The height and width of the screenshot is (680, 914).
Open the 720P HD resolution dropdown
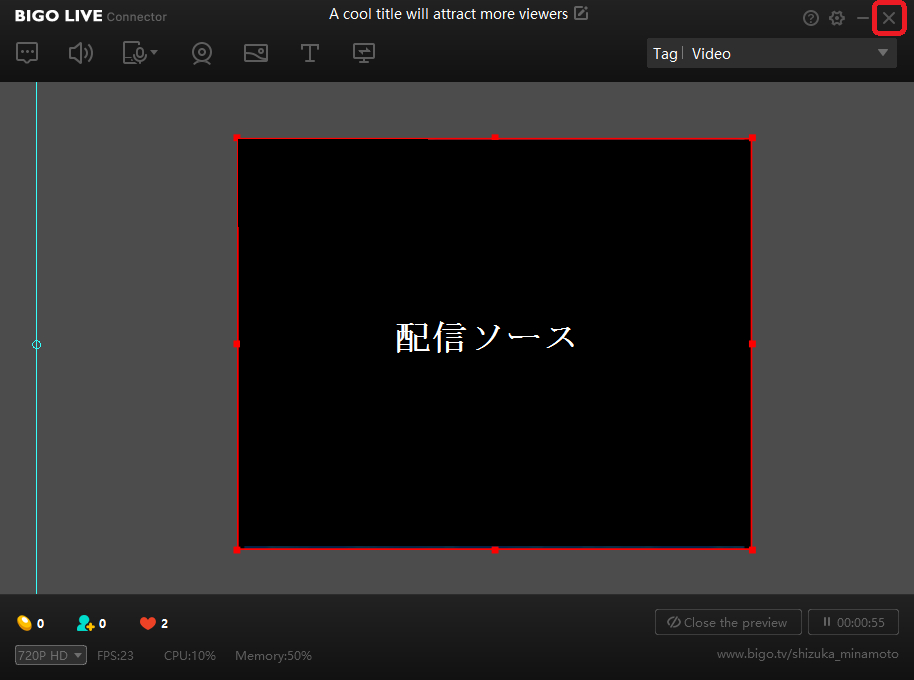(51, 656)
